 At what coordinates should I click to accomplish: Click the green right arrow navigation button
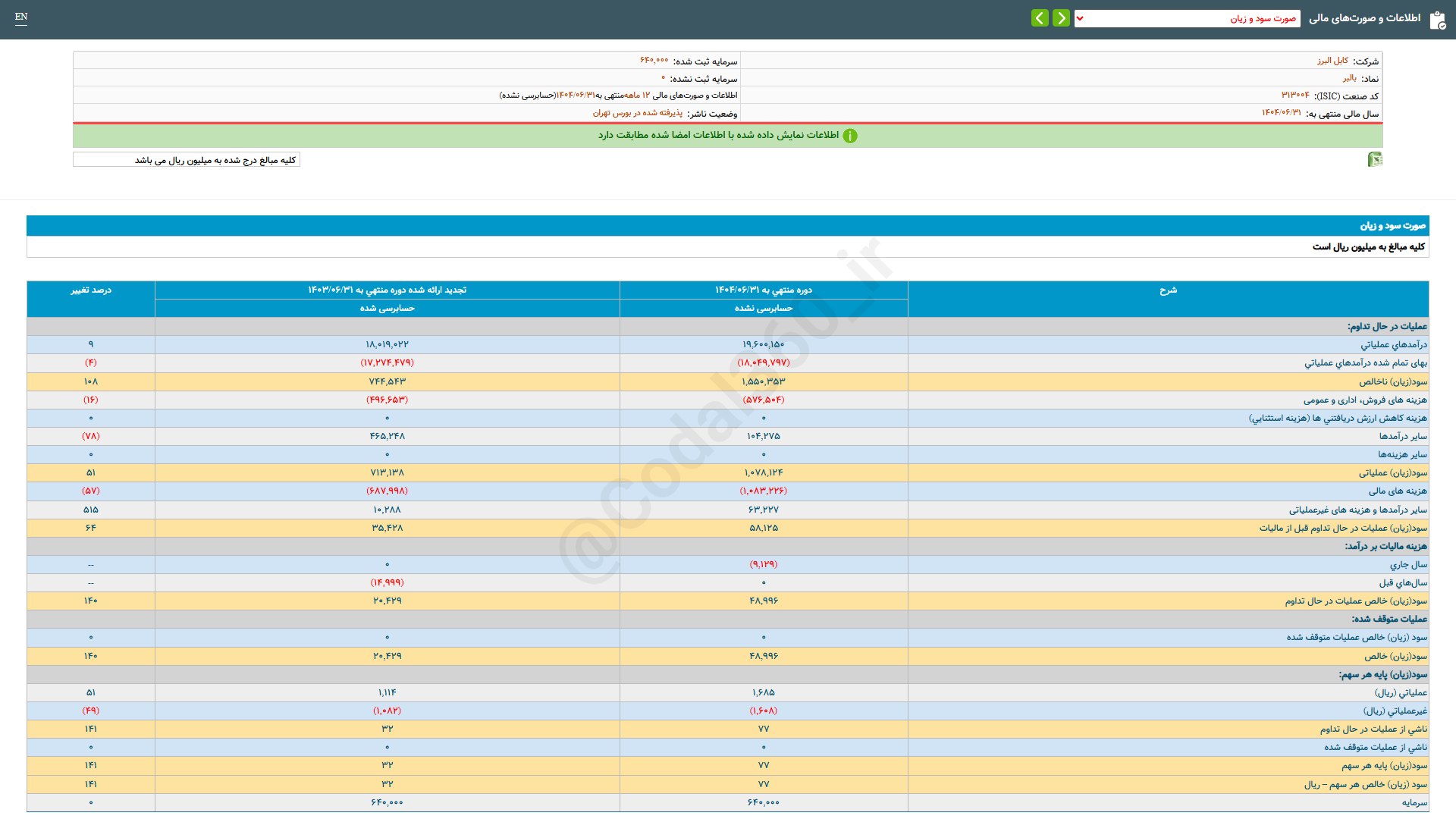1061,17
